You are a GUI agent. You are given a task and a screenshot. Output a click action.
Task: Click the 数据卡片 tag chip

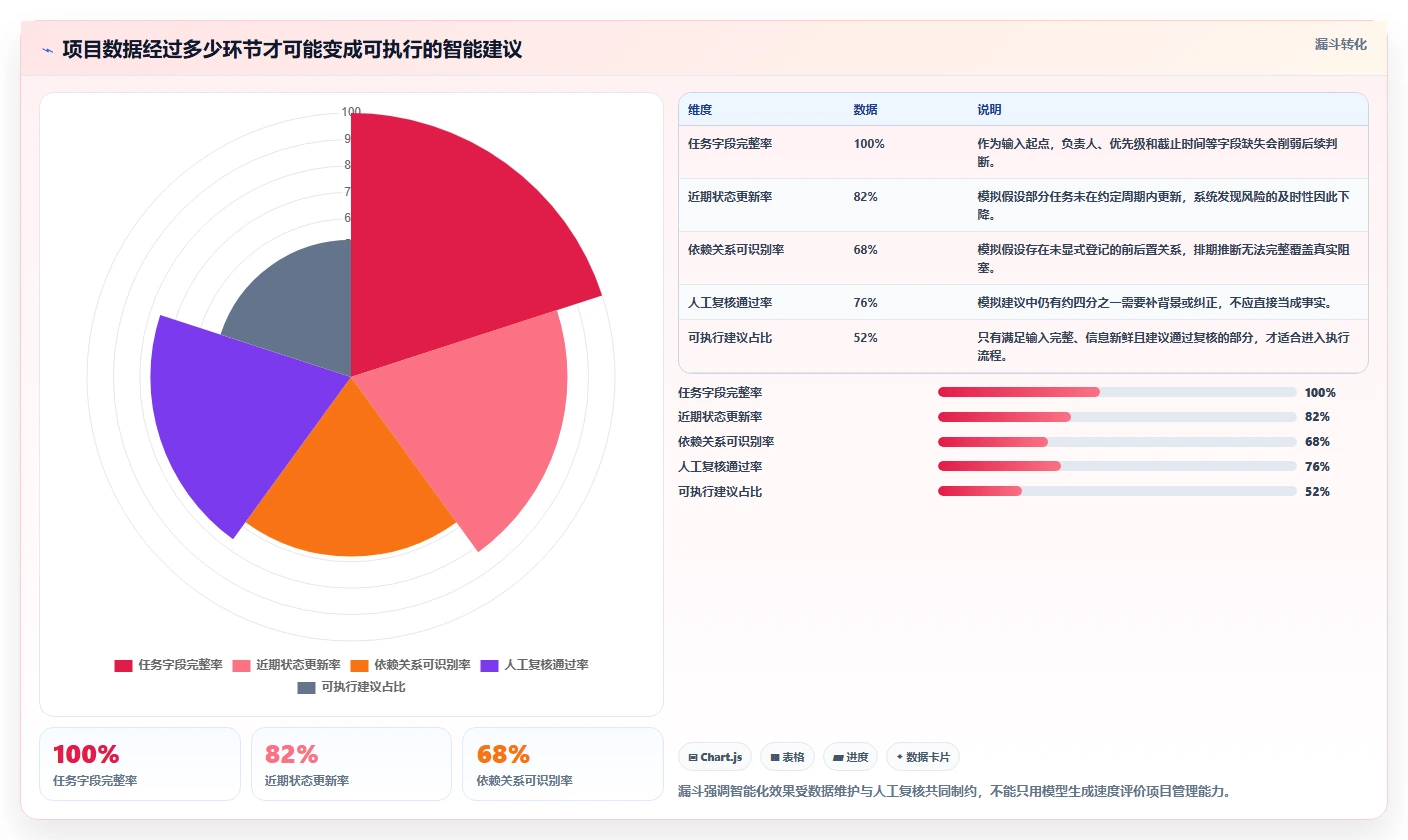point(922,757)
